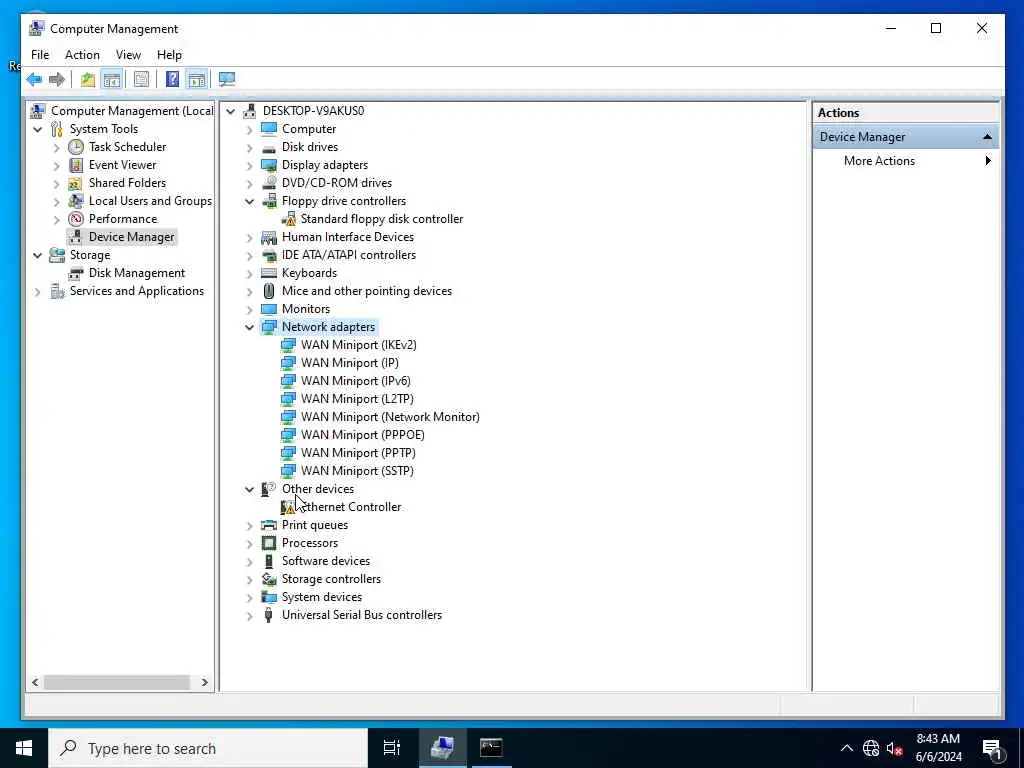The image size is (1024, 768).
Task: Click the Computer category icon
Action: [268, 129]
